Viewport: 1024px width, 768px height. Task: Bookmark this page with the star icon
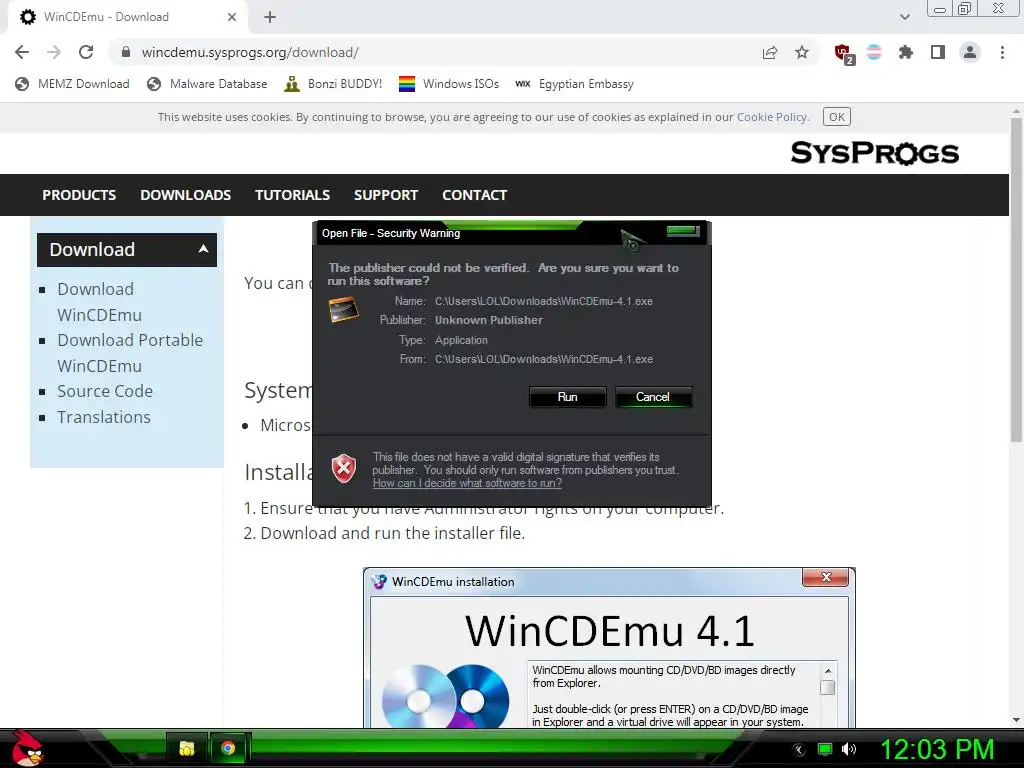pos(802,52)
